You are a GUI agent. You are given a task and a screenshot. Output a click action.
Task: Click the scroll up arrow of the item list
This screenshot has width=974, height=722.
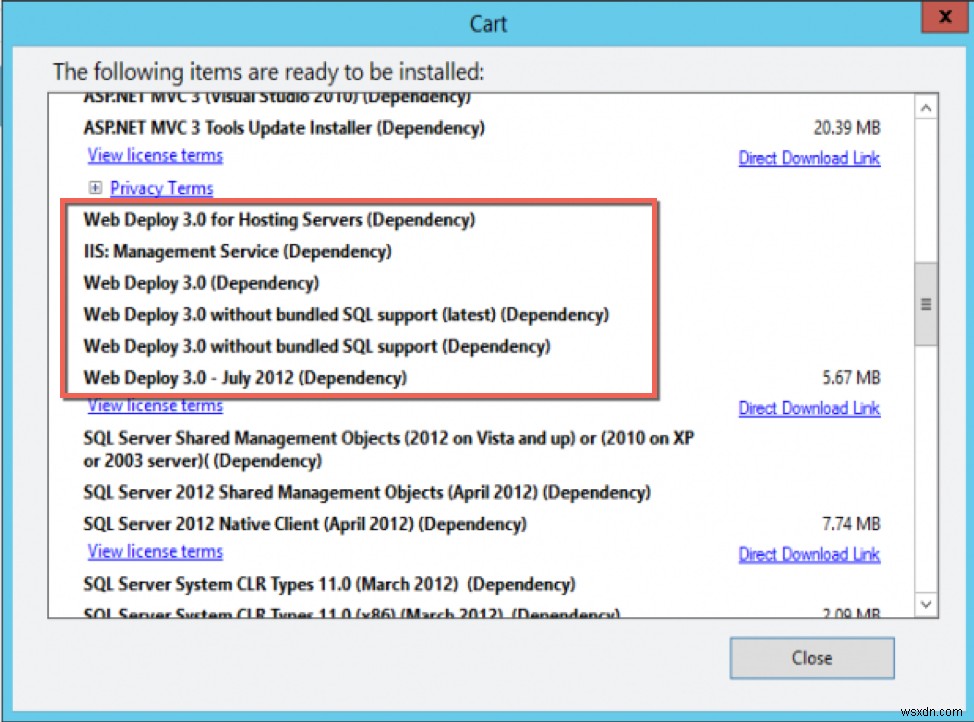[x=926, y=108]
